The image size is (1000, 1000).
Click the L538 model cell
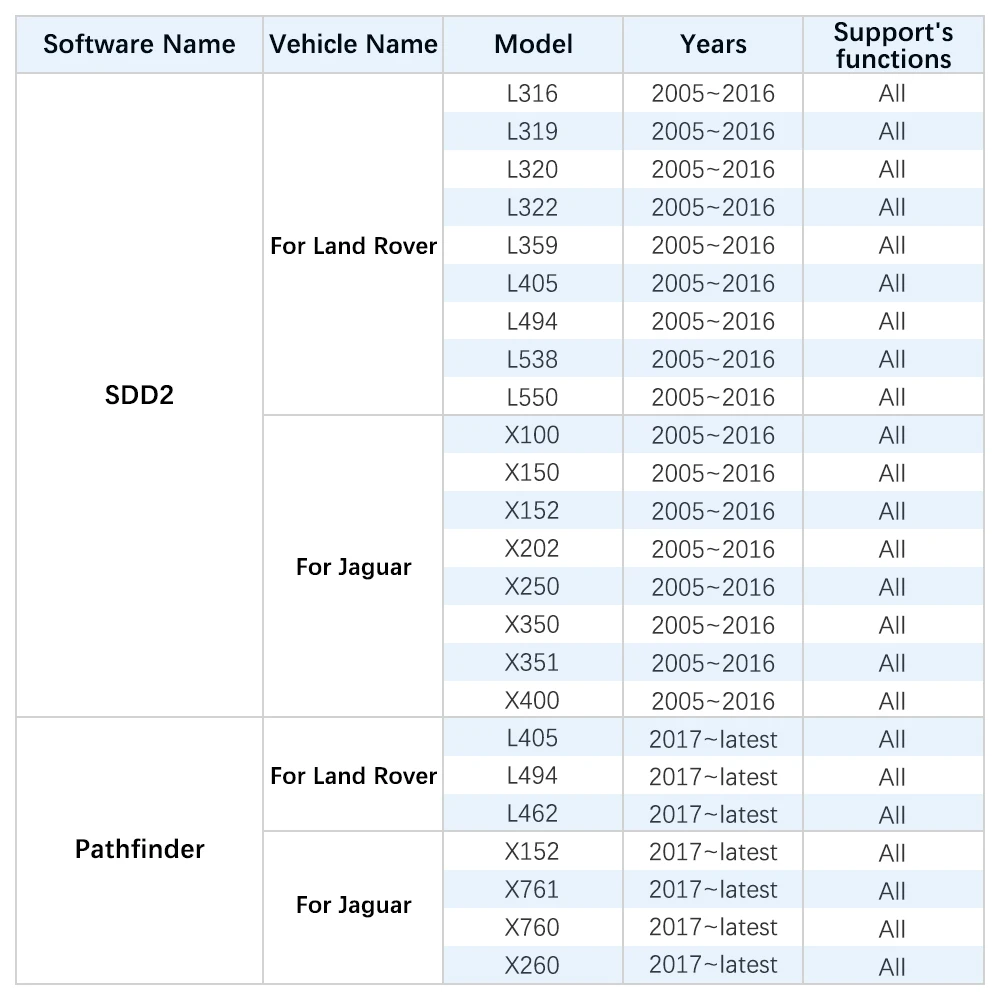point(533,359)
